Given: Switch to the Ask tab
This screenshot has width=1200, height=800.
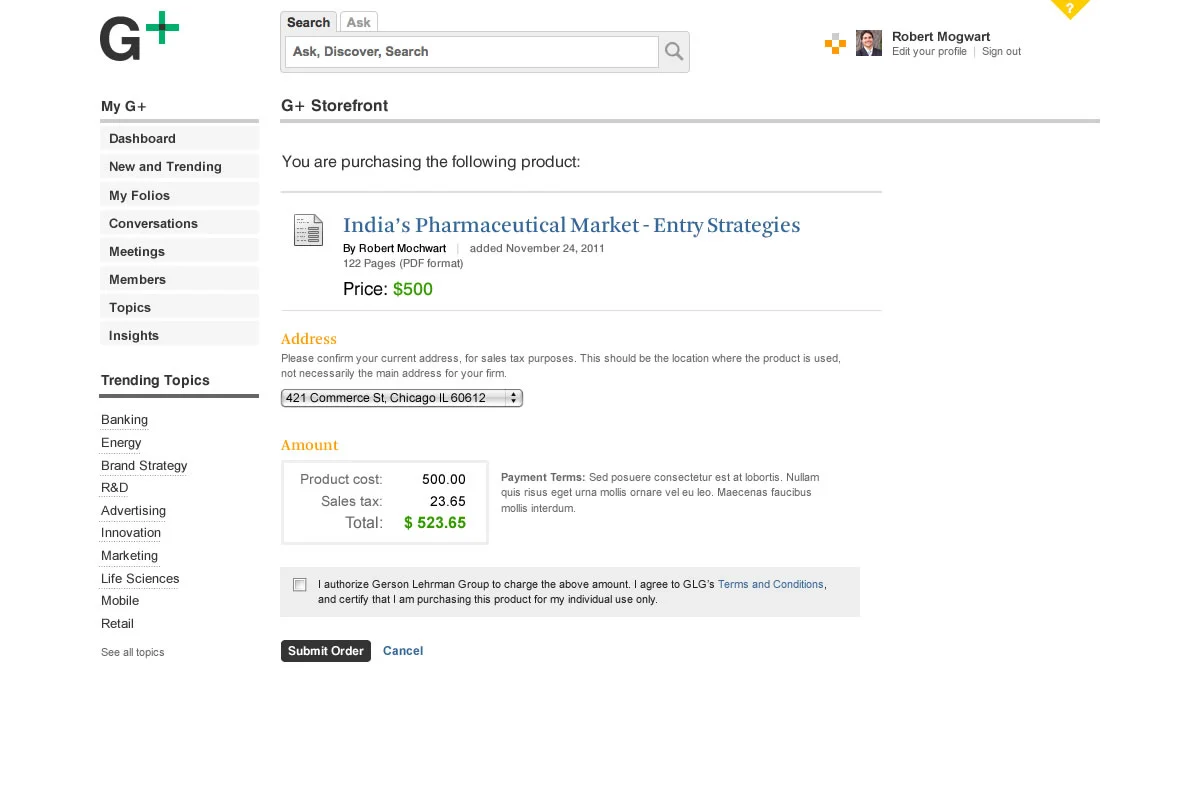Looking at the screenshot, I should click(359, 22).
